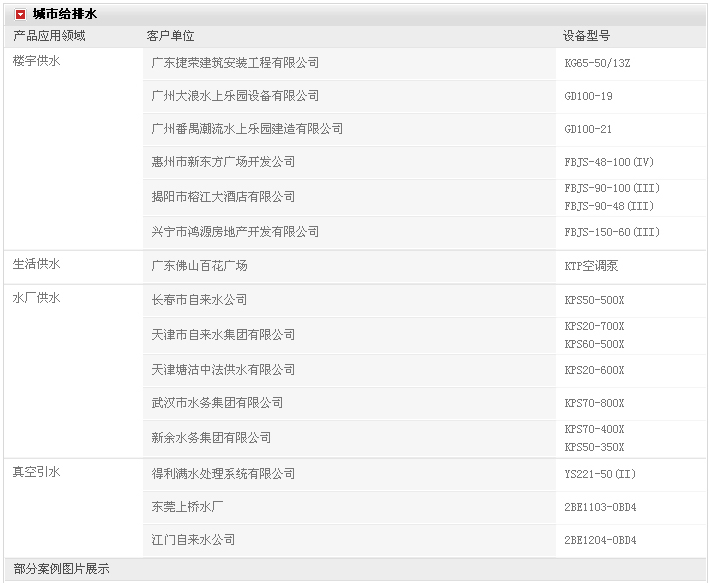Select the GD100-21 model value
The height and width of the screenshot is (583, 710).
[588, 129]
